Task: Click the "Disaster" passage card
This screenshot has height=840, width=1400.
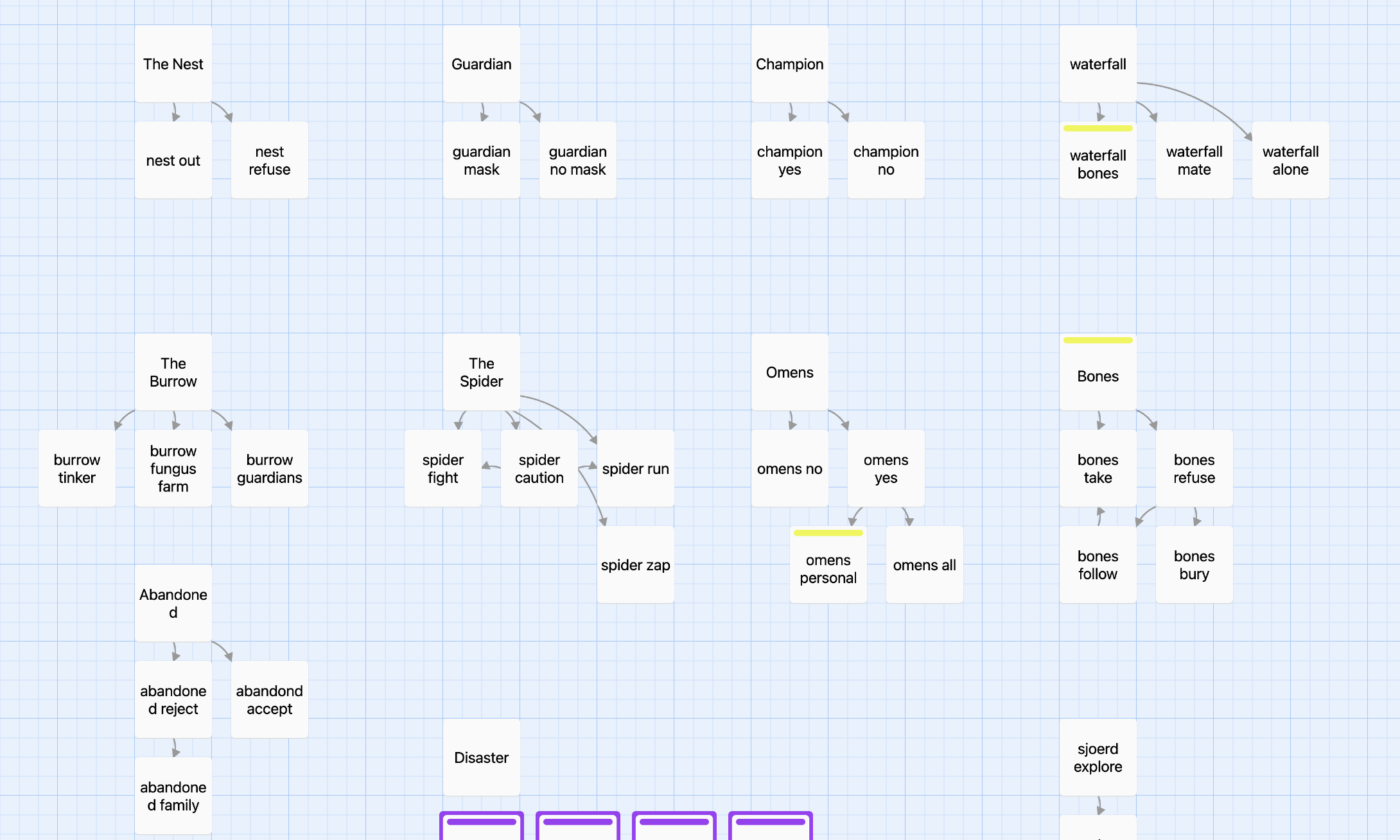Action: (x=482, y=757)
